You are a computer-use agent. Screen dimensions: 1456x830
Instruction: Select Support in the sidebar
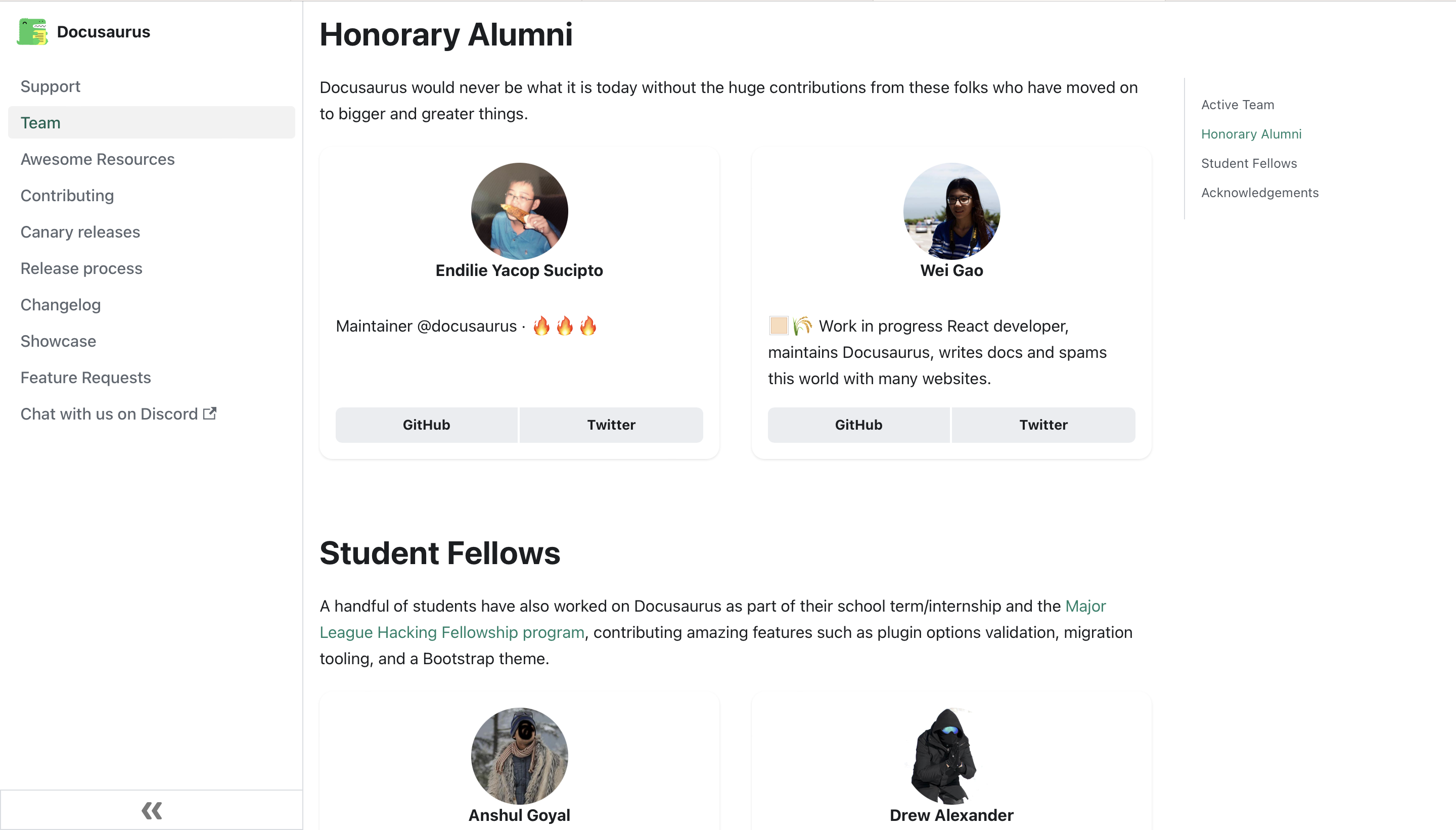click(50, 86)
